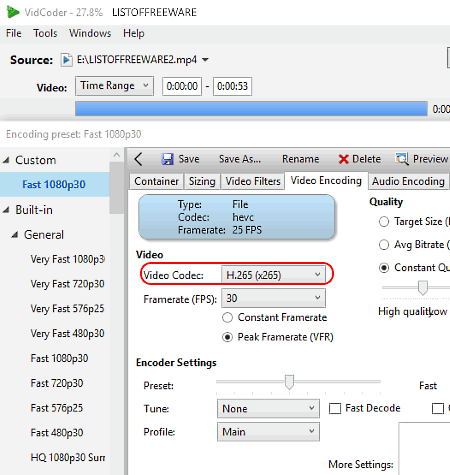
Task: Click the source video file icon
Action: [67, 60]
